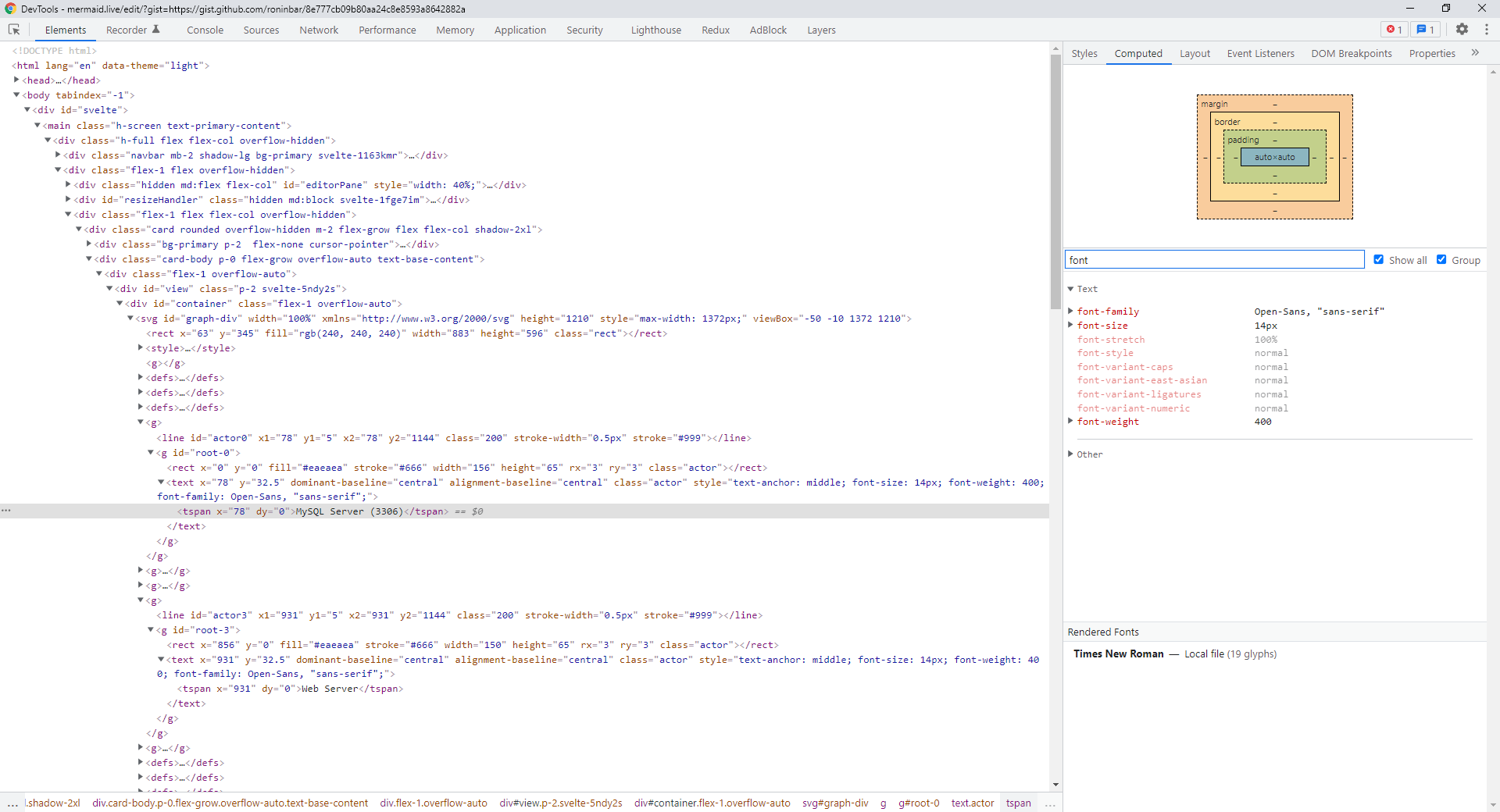Collapse the svg#graph-div element node
1500x812 pixels.
[130, 319]
